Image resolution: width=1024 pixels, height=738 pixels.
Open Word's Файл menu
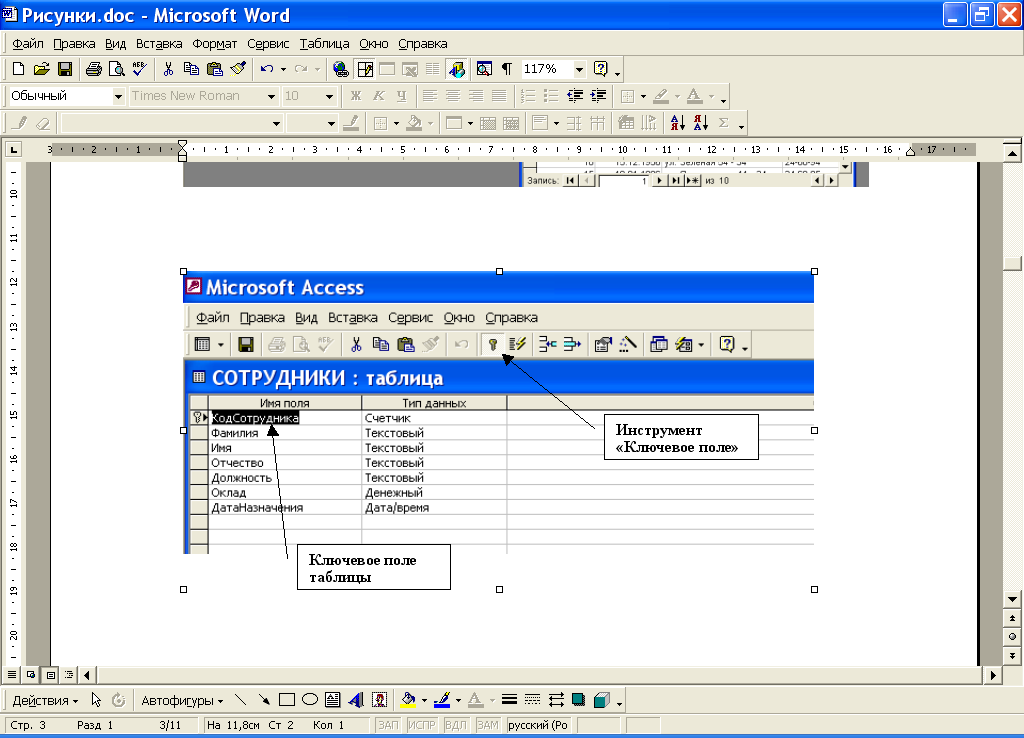[x=28, y=44]
